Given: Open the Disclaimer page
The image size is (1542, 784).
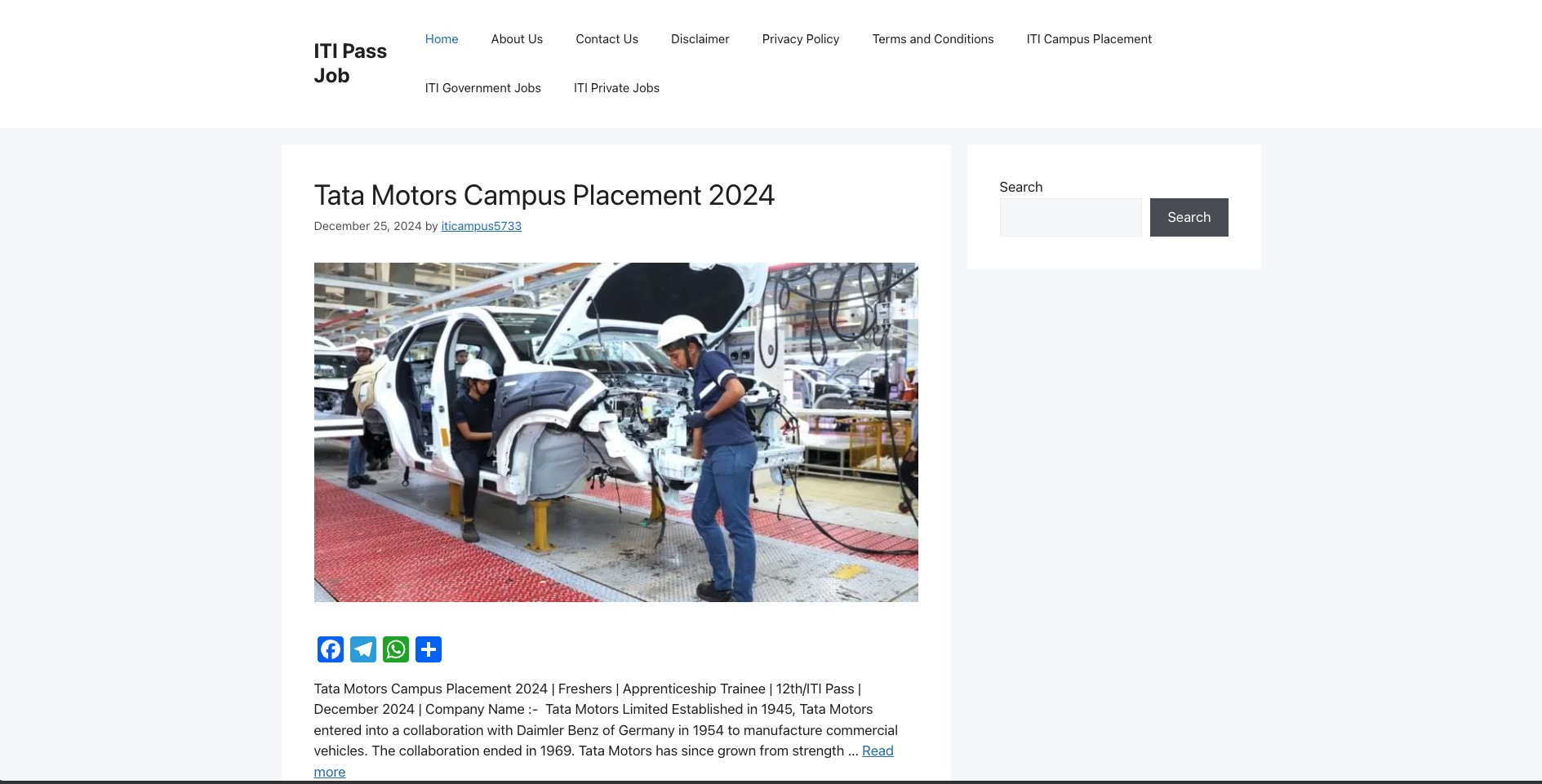Looking at the screenshot, I should 700,39.
